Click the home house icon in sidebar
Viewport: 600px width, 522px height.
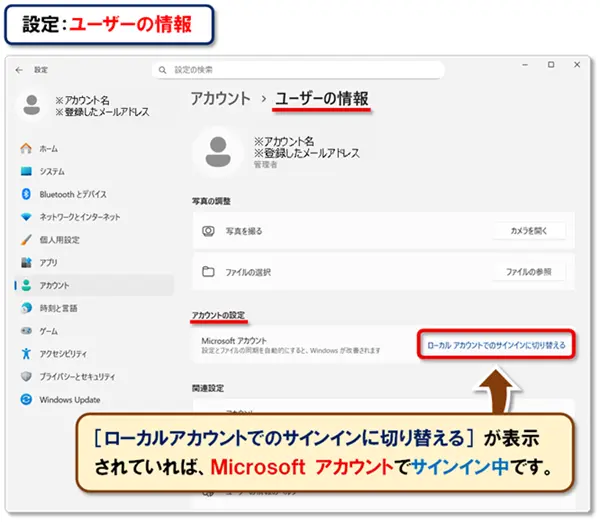[26, 148]
